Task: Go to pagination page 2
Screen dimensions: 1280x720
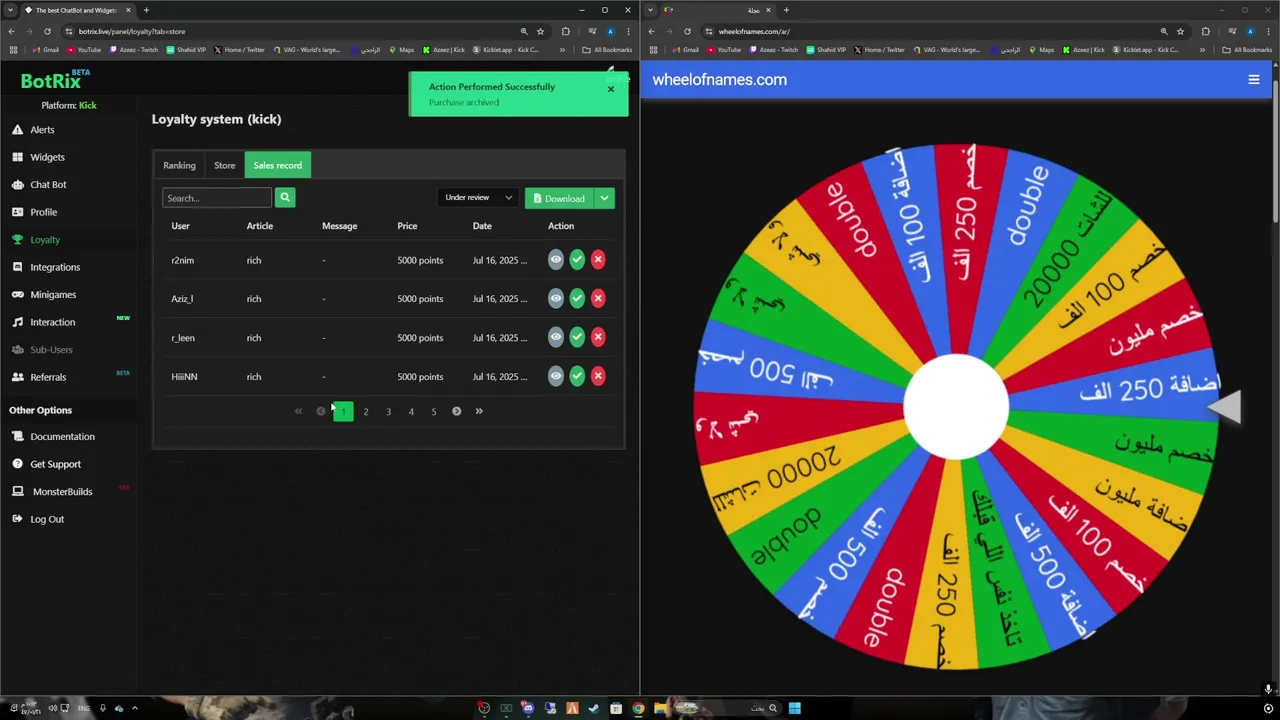Action: 366,411
